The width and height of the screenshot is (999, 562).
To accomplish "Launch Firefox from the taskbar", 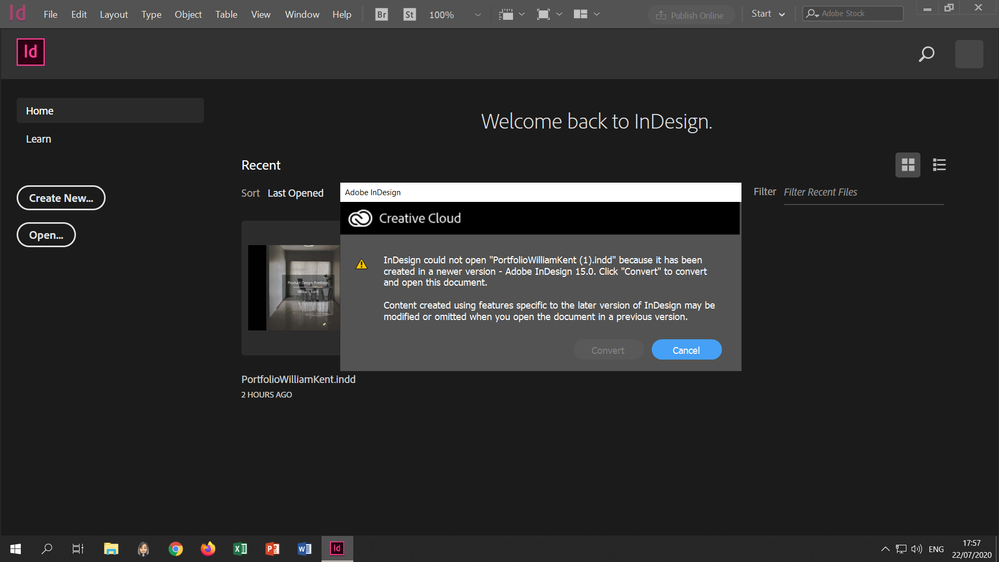I will click(208, 549).
